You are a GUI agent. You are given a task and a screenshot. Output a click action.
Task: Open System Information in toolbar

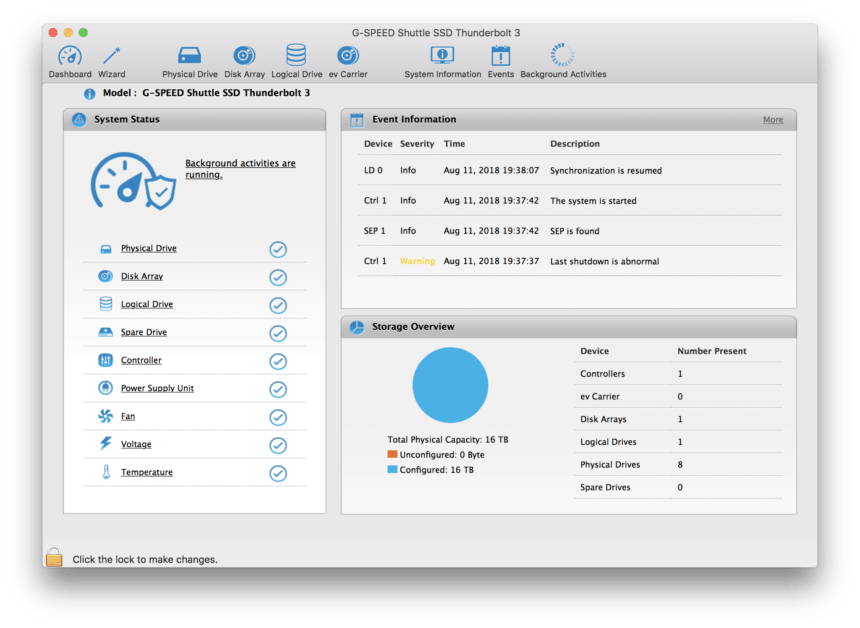click(442, 56)
